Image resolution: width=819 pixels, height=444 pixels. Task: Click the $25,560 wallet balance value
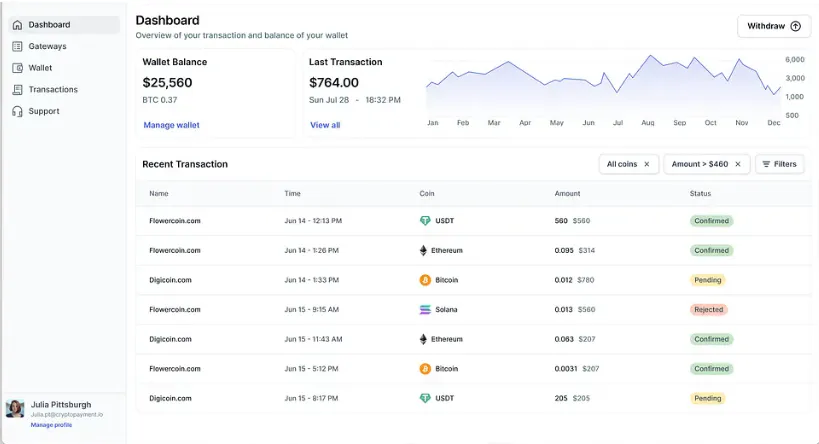(x=167, y=83)
